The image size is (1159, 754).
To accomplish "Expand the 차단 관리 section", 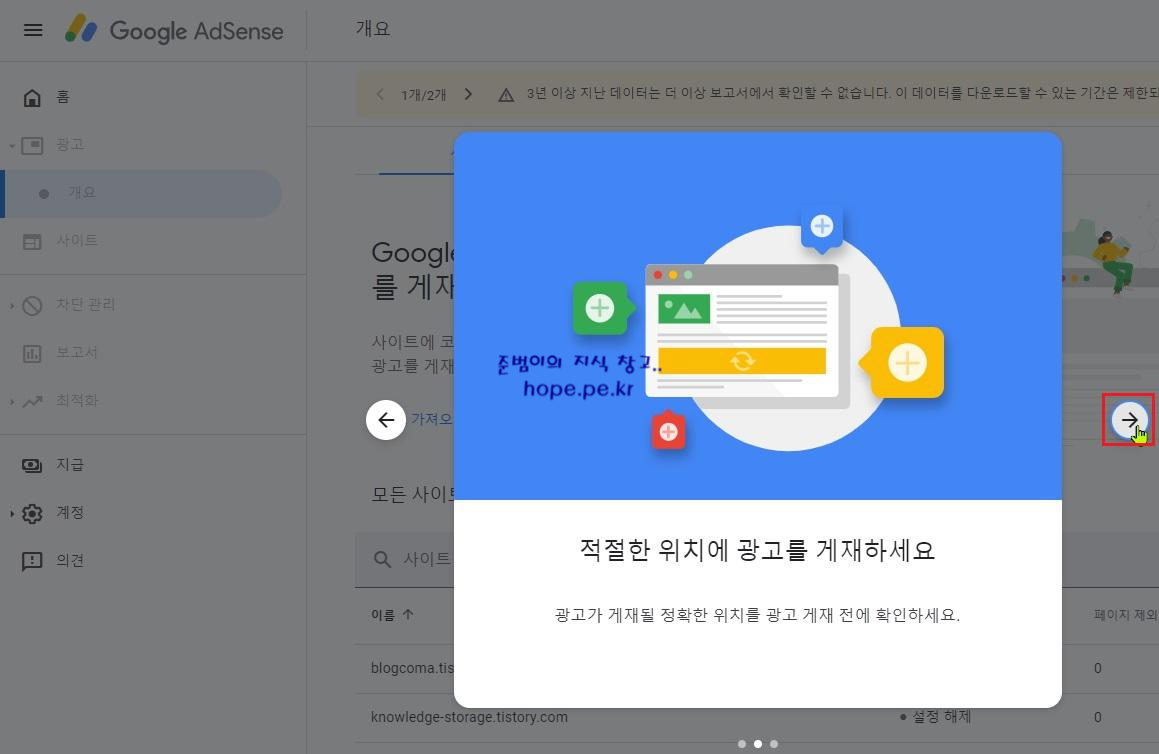I will 12,305.
